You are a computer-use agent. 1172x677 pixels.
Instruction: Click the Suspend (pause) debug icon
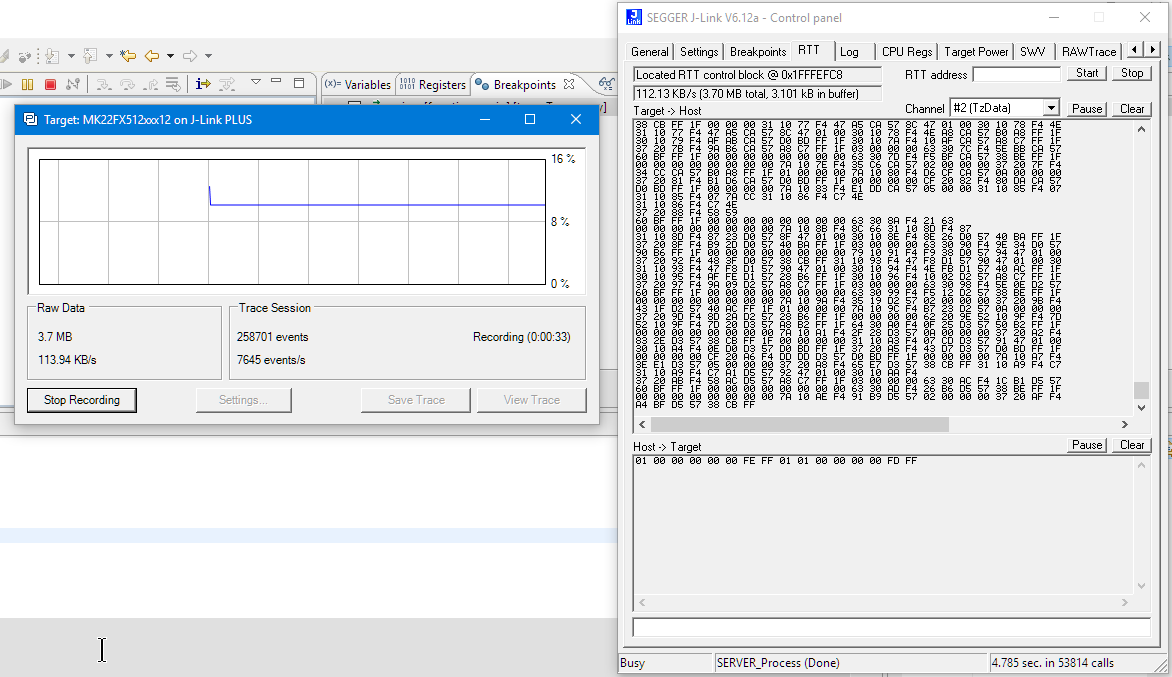tap(27, 85)
